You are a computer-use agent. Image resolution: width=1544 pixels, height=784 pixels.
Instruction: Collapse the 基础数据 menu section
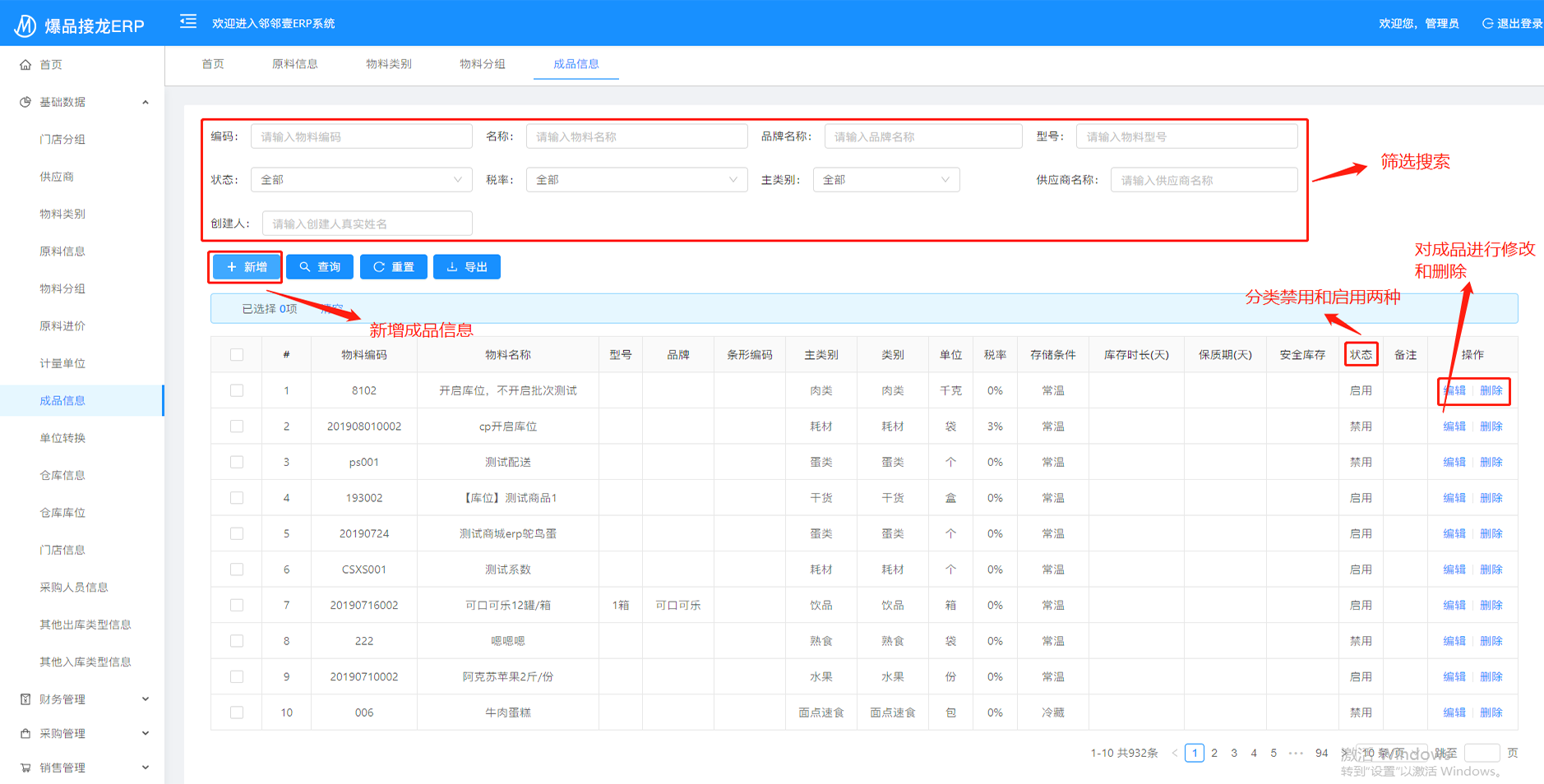[x=146, y=102]
